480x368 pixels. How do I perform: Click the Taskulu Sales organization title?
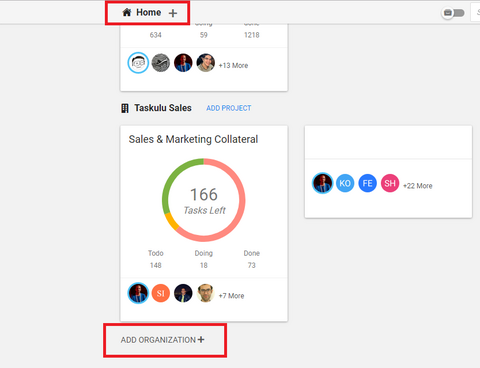(163, 108)
